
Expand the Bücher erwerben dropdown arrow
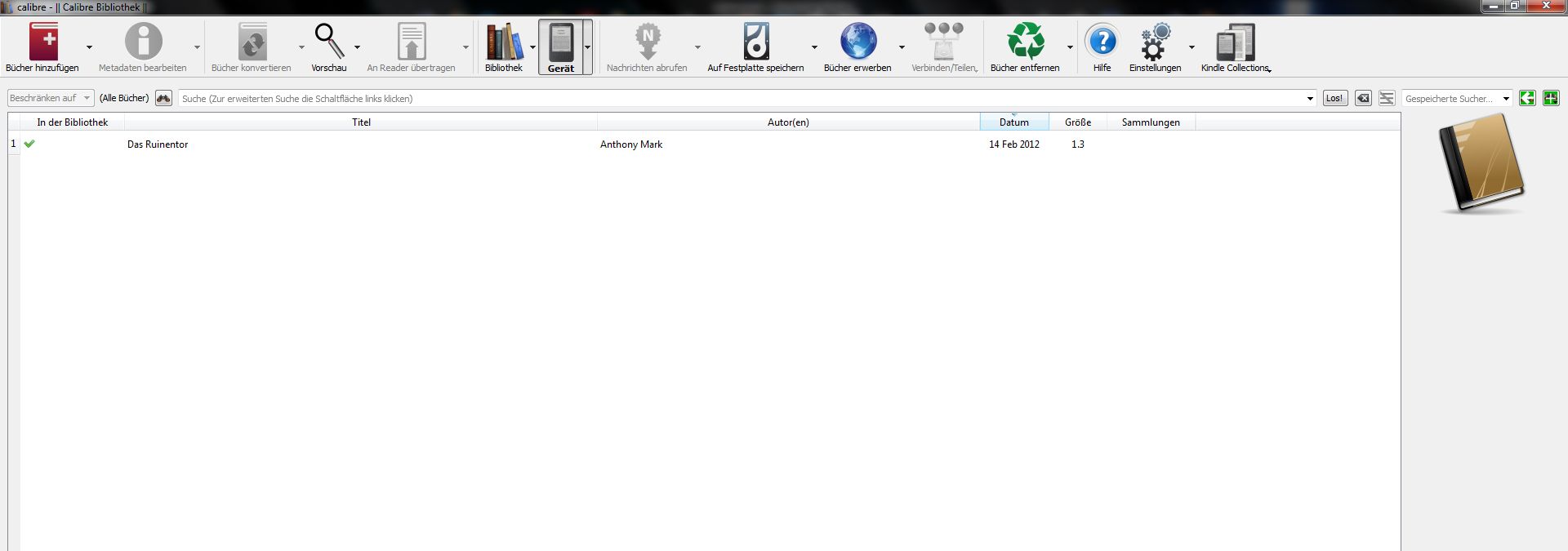pos(902,47)
